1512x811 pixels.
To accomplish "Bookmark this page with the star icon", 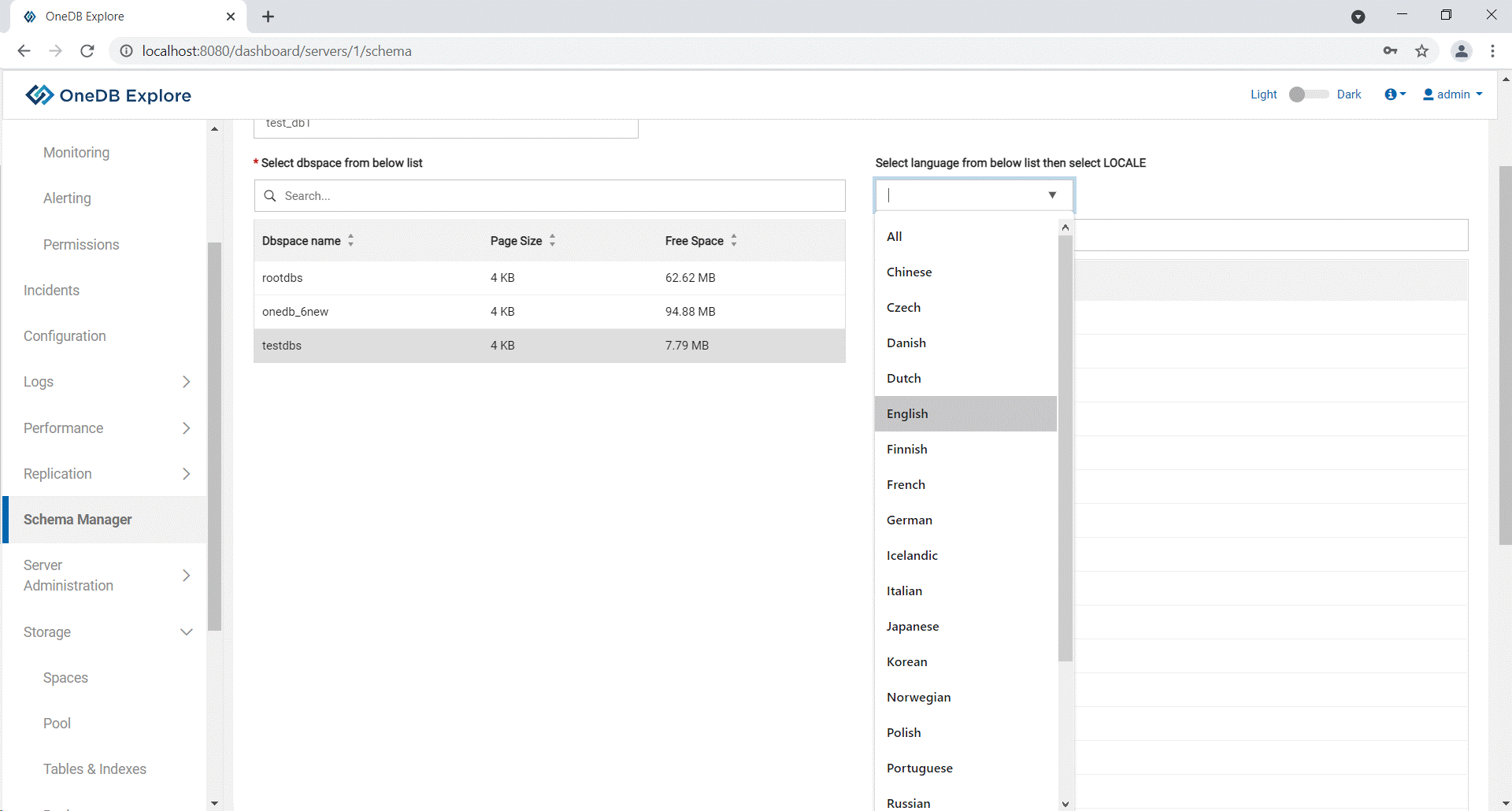I will point(1421,51).
